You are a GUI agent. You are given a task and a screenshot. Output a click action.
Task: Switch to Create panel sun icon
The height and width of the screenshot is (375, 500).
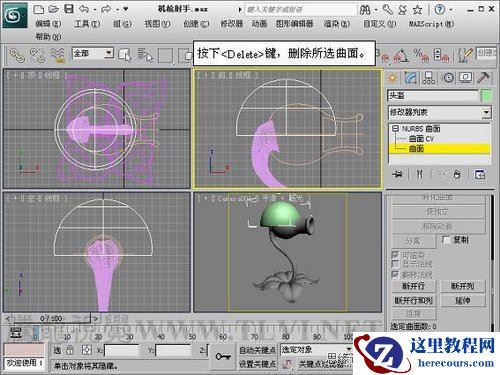tap(393, 78)
